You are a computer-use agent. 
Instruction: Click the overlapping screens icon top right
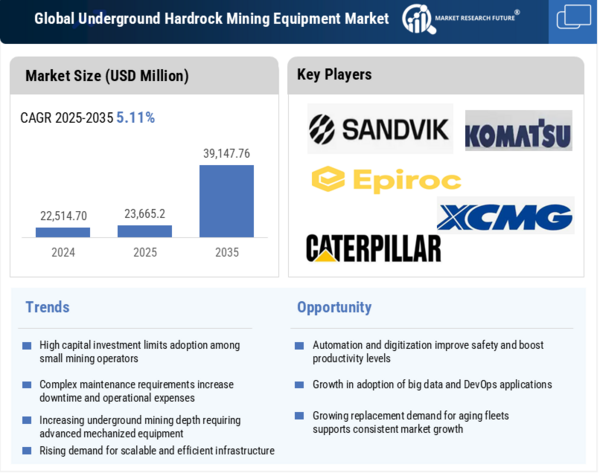[x=574, y=18]
